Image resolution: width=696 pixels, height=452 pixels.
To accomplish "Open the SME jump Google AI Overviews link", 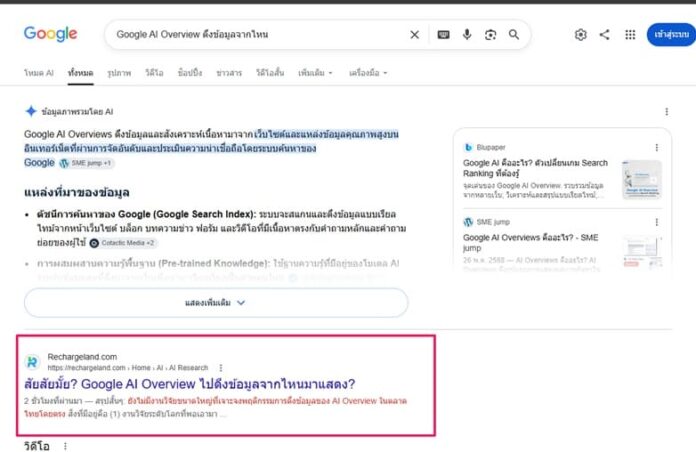I will click(530, 242).
